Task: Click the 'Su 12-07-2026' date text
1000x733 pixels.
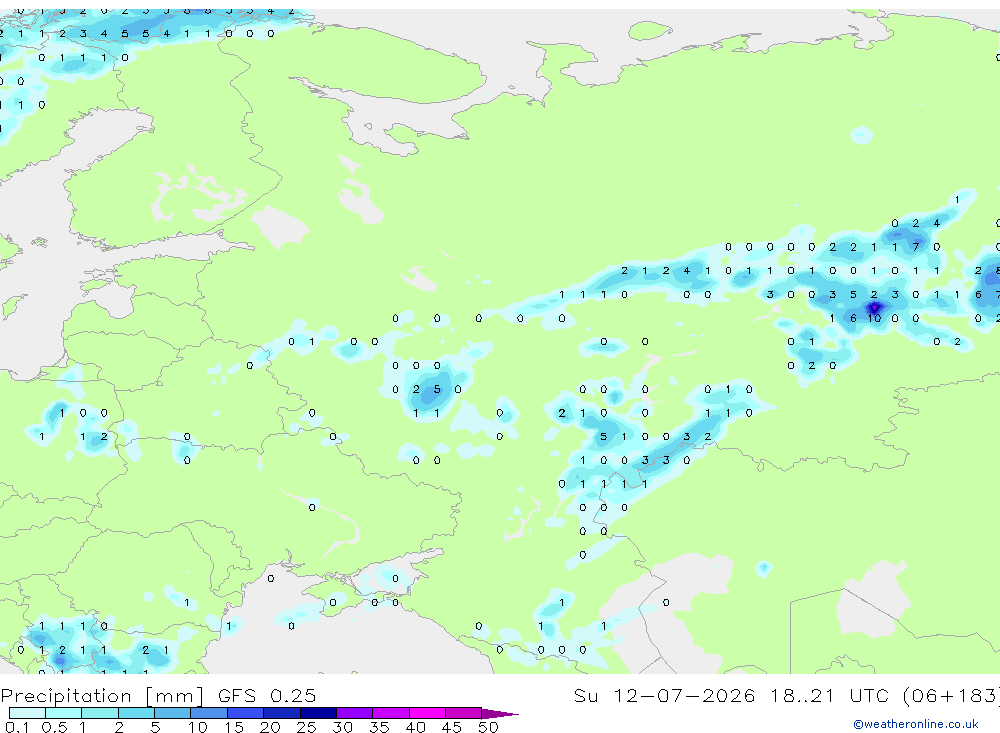Action: point(664,695)
